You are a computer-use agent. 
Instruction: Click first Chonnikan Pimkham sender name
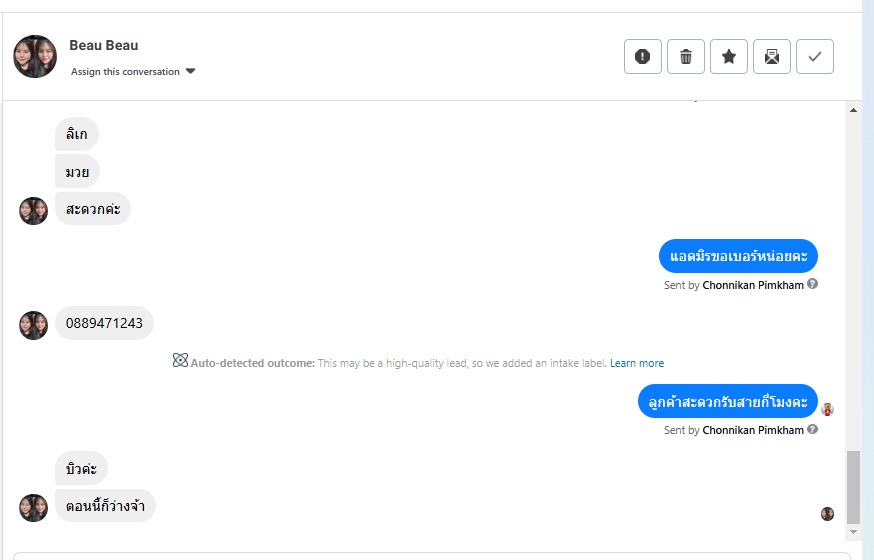coord(752,285)
